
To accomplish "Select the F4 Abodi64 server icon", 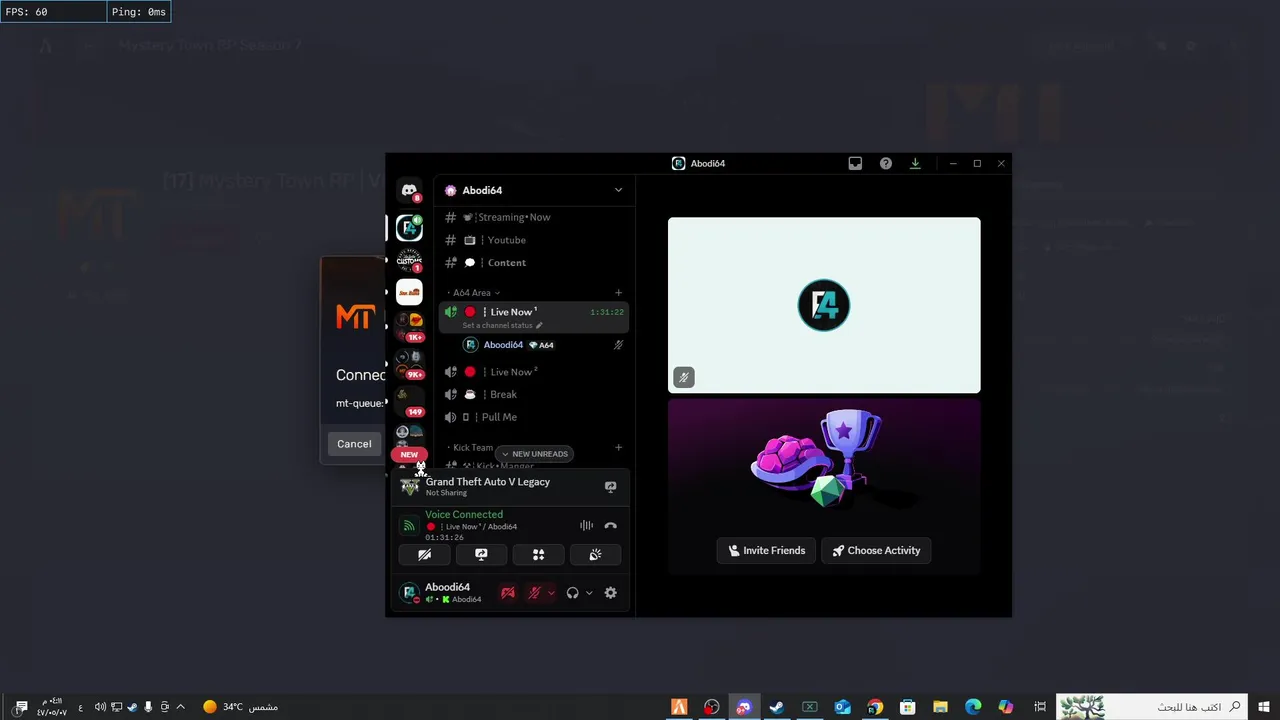I will 409,228.
